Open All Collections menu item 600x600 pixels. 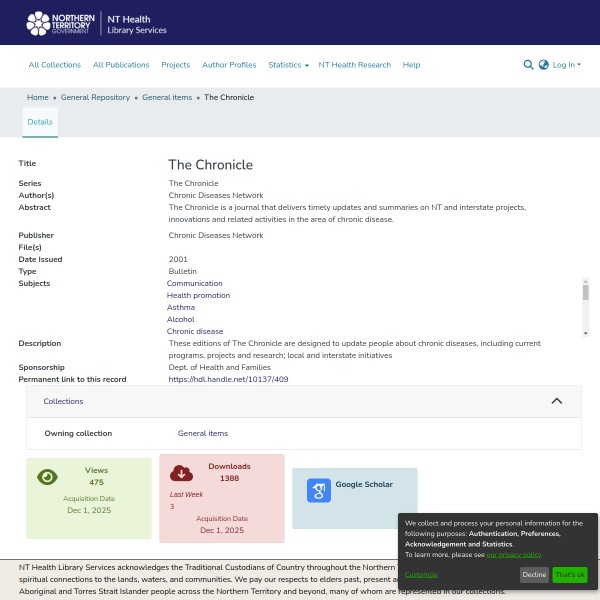point(54,65)
